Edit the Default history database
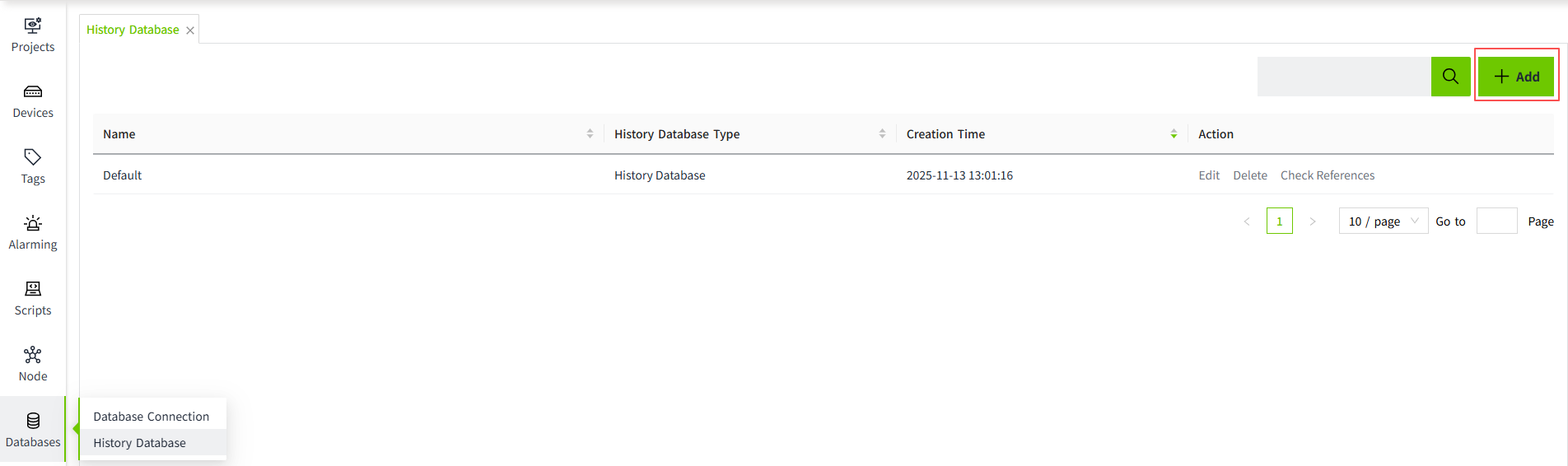Viewport: 1568px width, 466px height. 1209,175
